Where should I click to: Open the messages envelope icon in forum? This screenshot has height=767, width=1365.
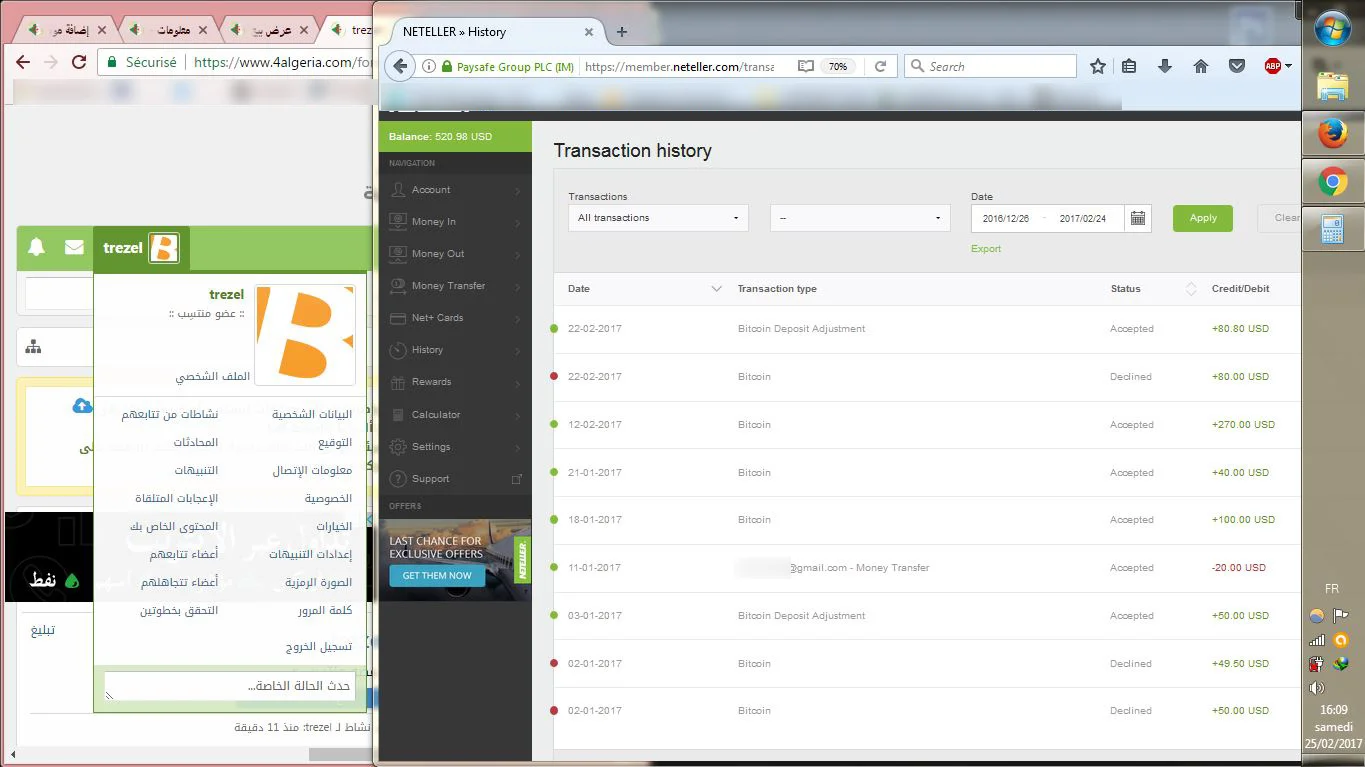point(74,247)
